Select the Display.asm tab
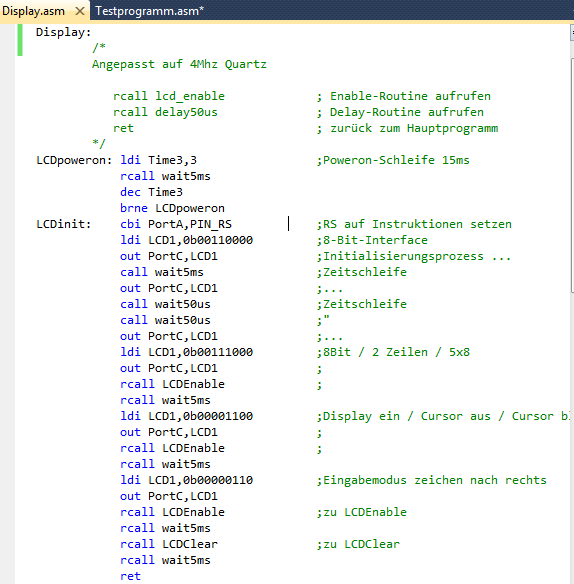The width and height of the screenshot is (574, 584). point(34,11)
